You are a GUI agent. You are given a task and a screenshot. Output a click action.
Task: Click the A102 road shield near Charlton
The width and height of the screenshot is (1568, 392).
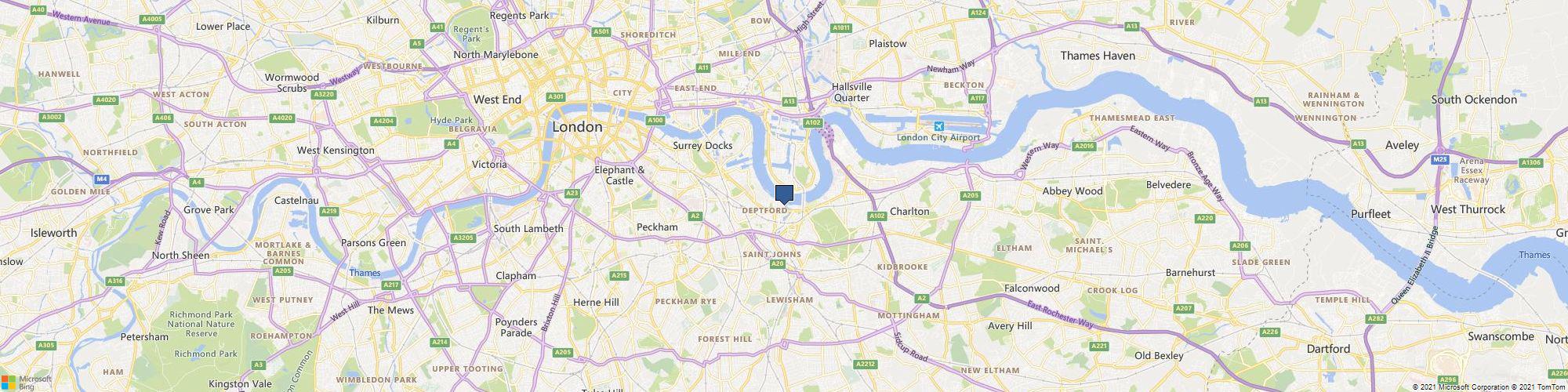click(877, 216)
